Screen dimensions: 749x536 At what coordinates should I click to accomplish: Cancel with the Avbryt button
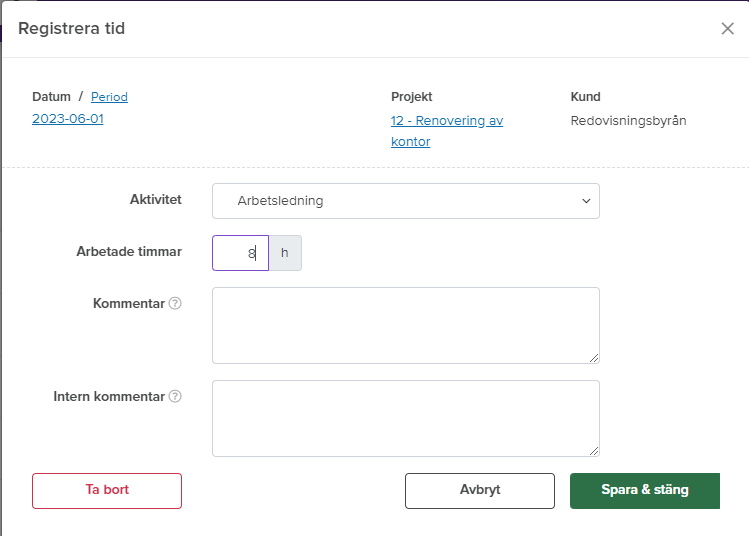(x=480, y=491)
